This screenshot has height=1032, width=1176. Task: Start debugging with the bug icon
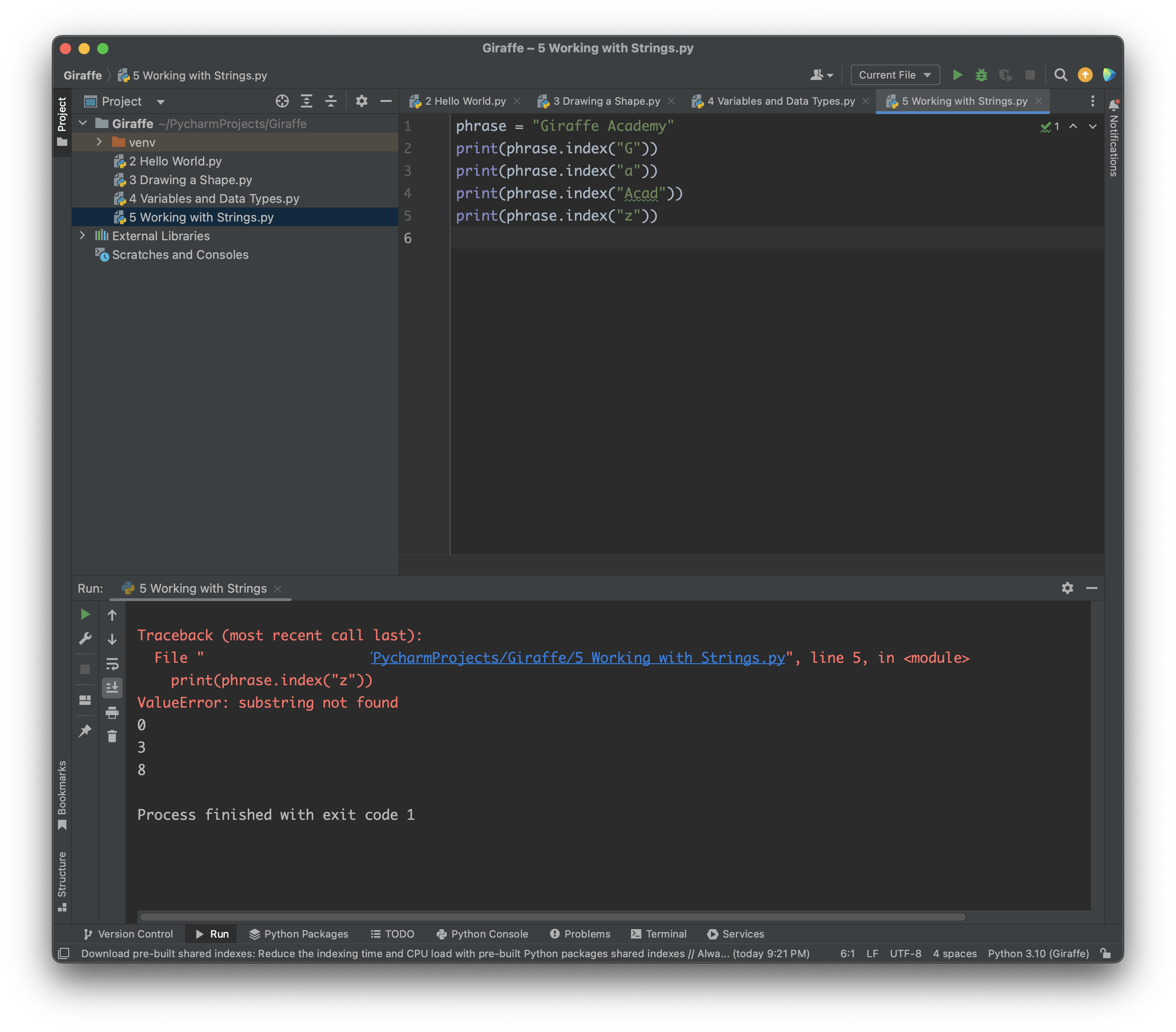pos(981,75)
